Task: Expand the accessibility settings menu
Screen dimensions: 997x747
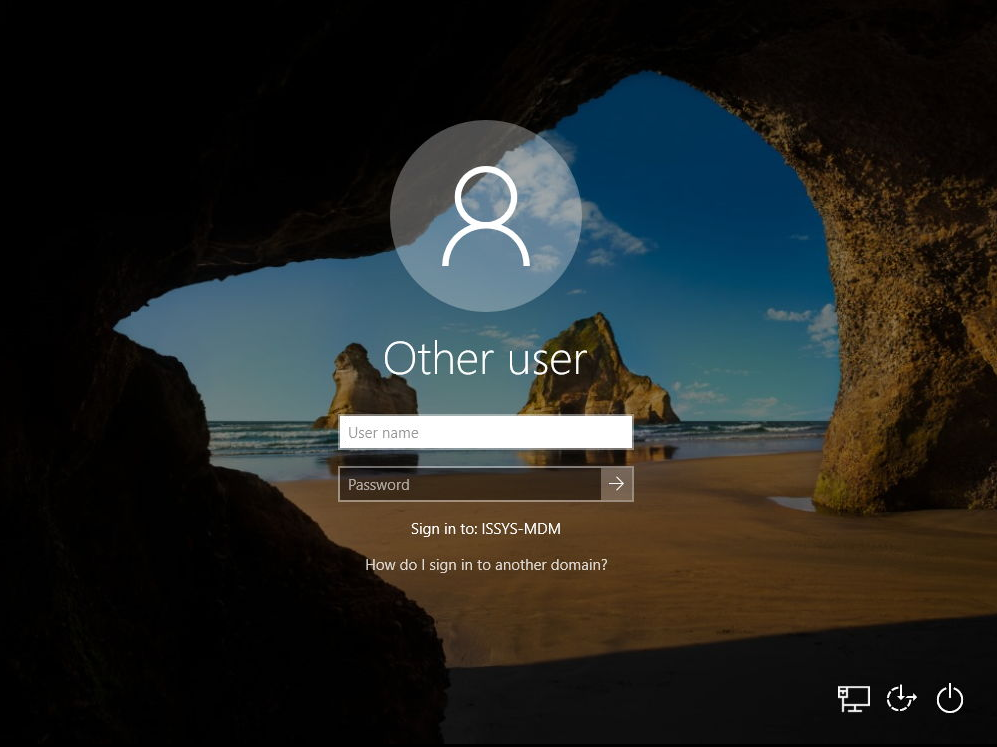Action: tap(901, 698)
